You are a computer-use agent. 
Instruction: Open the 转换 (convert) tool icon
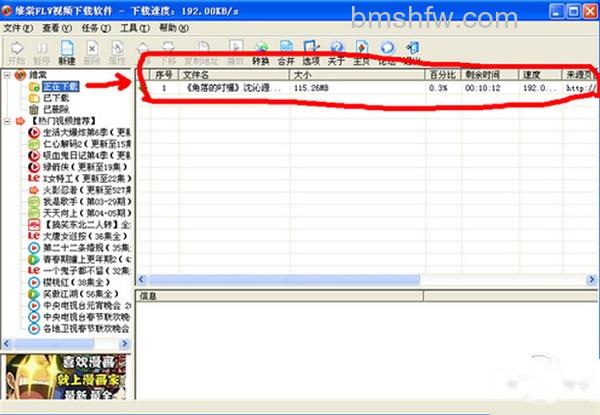[x=261, y=48]
